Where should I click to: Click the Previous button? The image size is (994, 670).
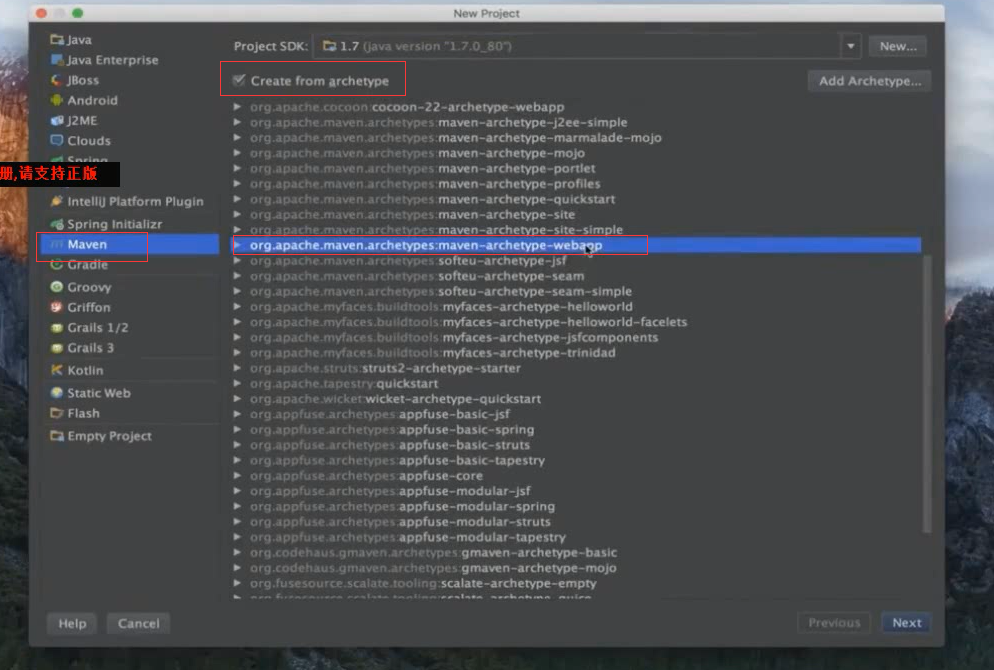(834, 623)
